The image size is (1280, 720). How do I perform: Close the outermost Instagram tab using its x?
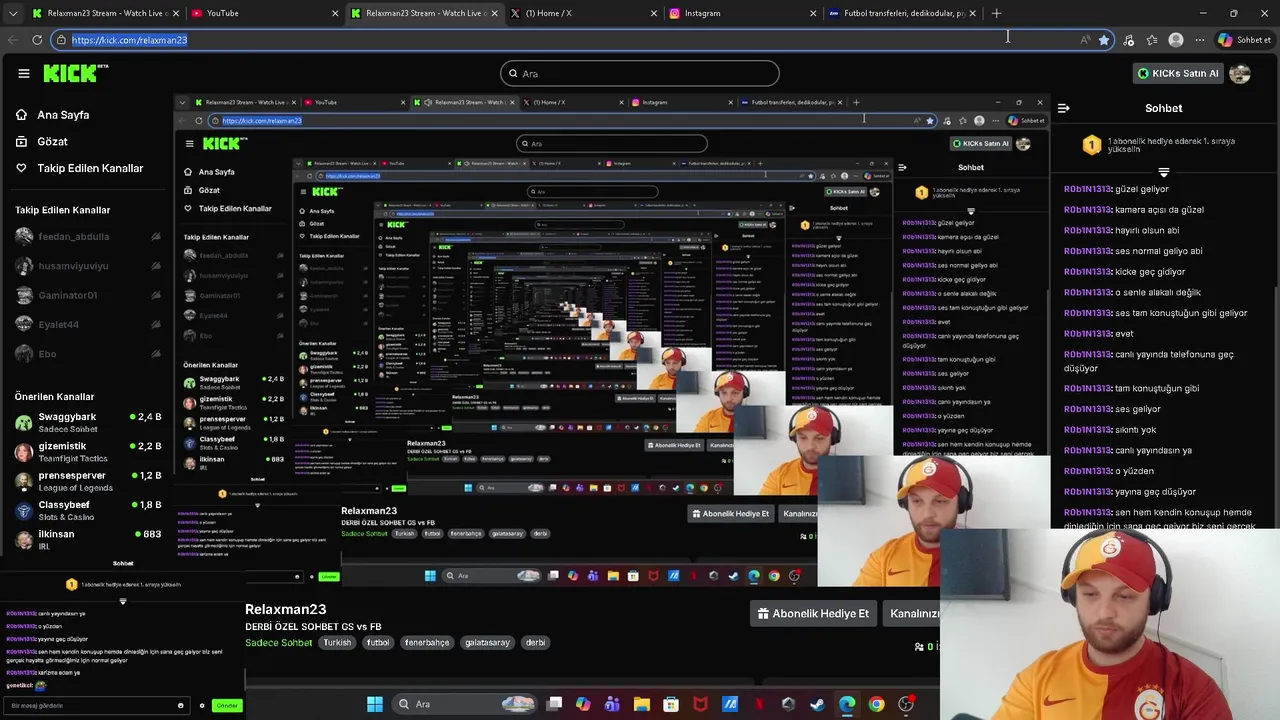[814, 13]
